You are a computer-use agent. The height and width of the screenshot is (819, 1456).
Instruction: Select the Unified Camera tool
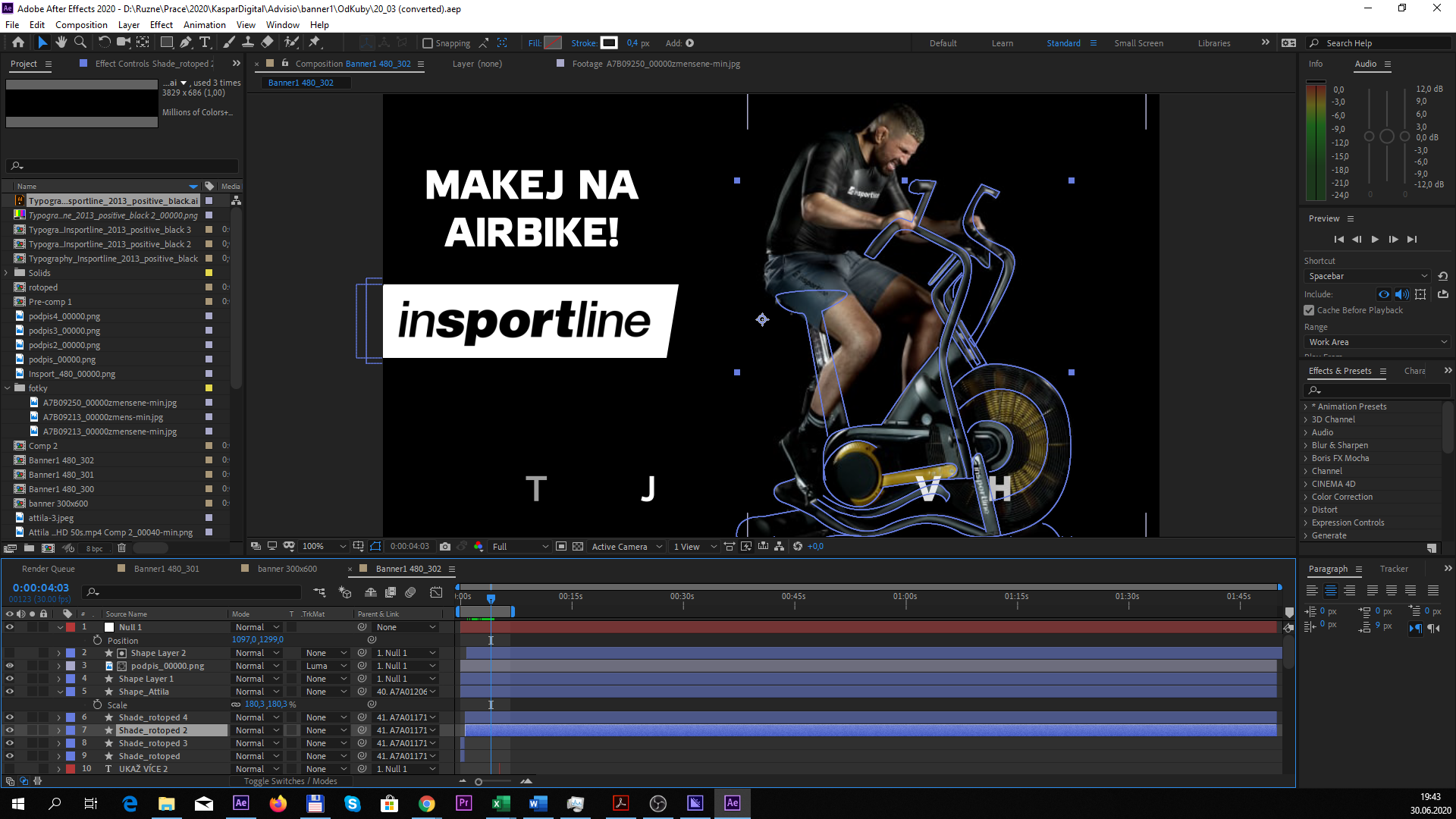pos(124,42)
